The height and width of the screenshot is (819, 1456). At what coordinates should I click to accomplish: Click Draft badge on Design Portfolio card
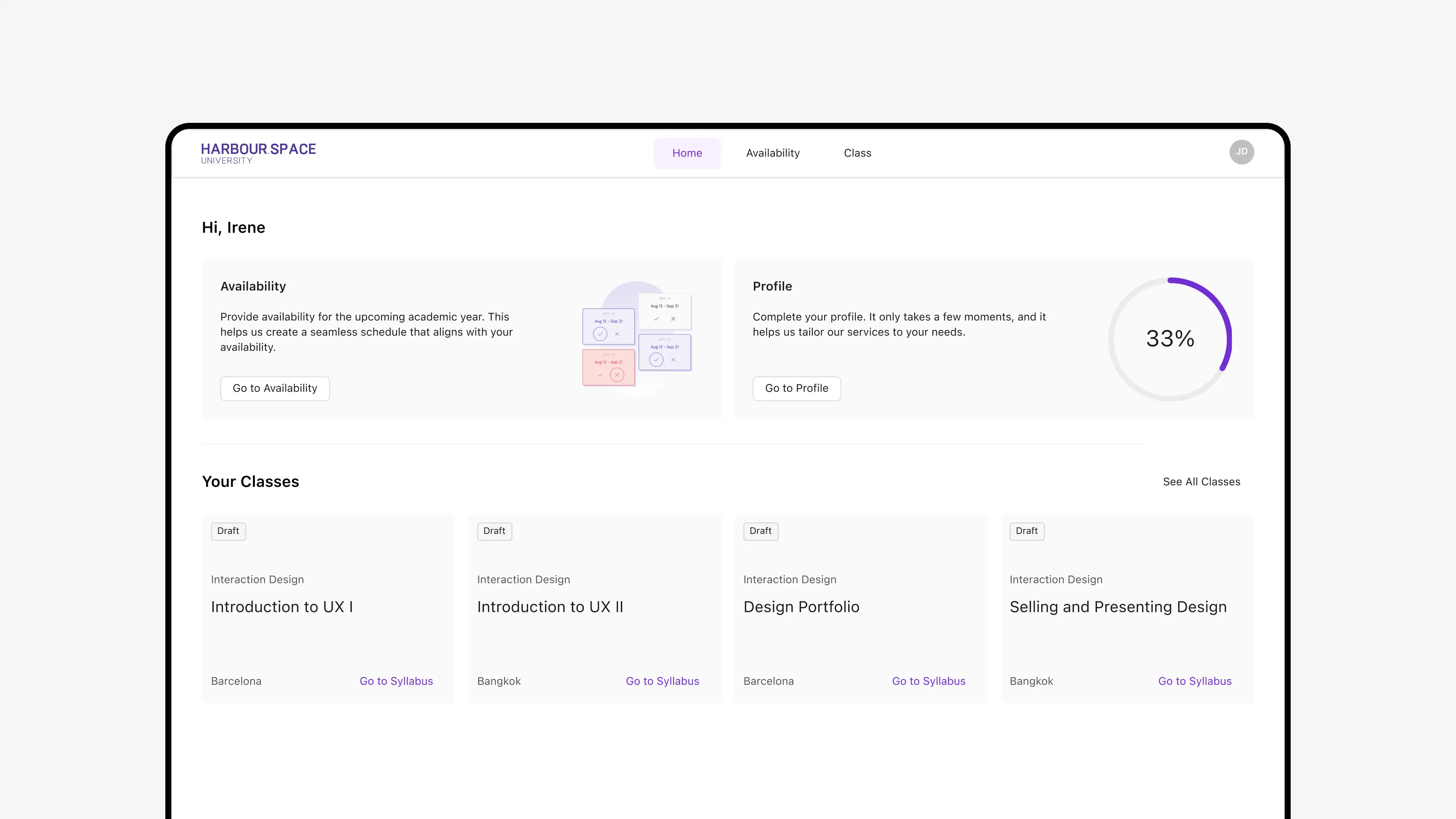[x=760, y=531]
